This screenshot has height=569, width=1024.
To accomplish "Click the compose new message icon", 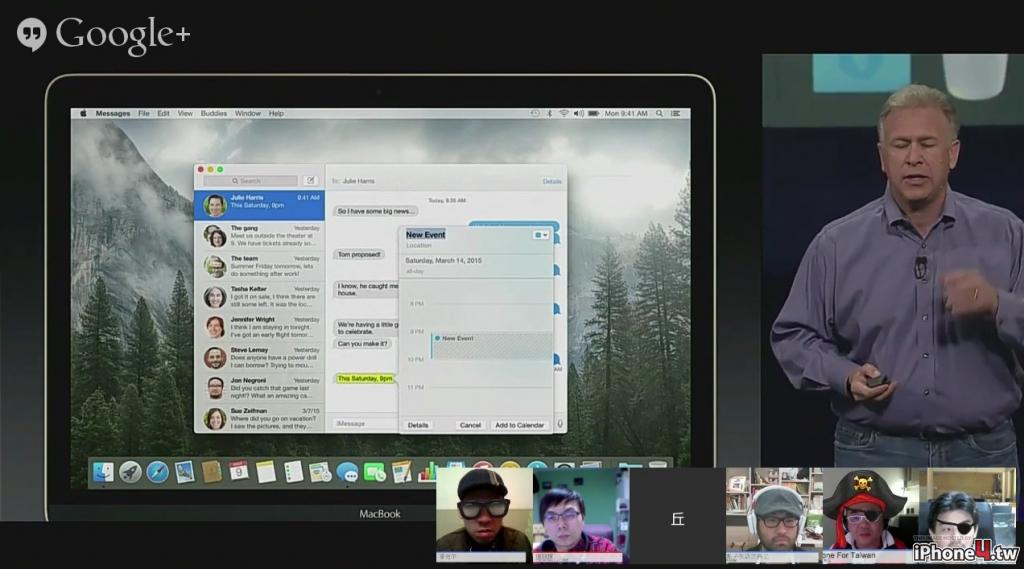I will [x=311, y=181].
